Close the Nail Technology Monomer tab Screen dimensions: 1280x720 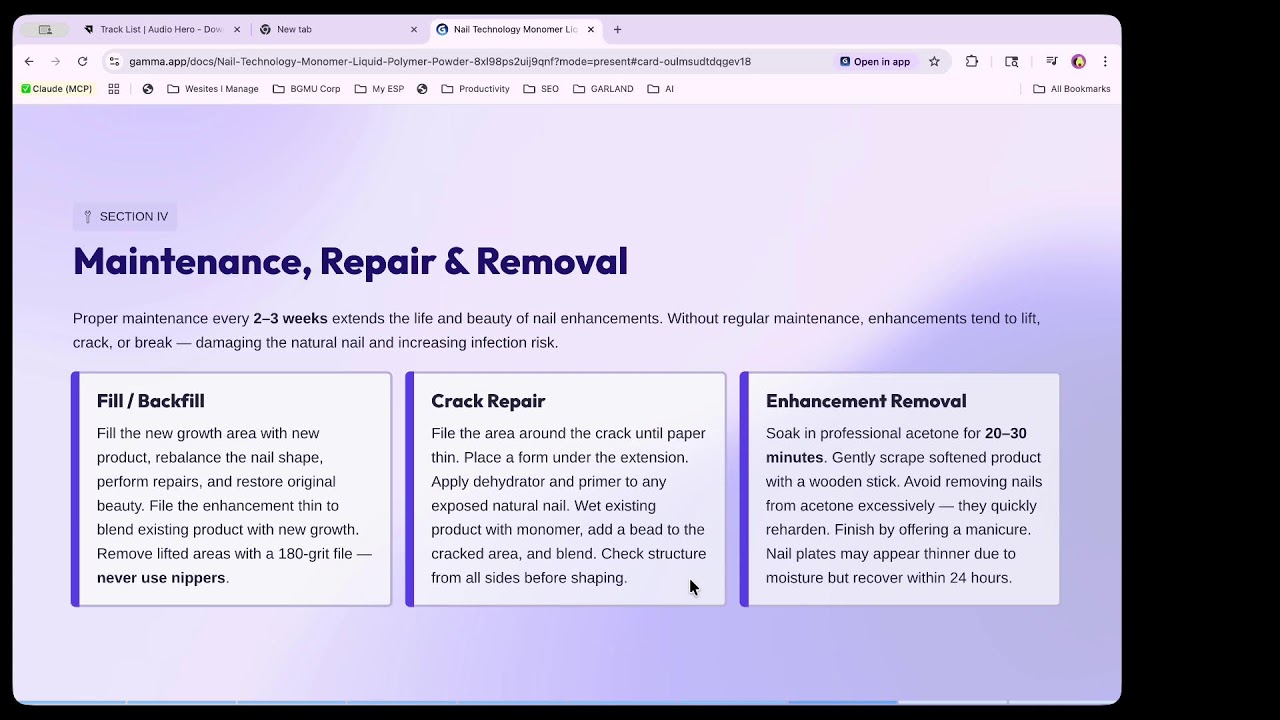591,29
